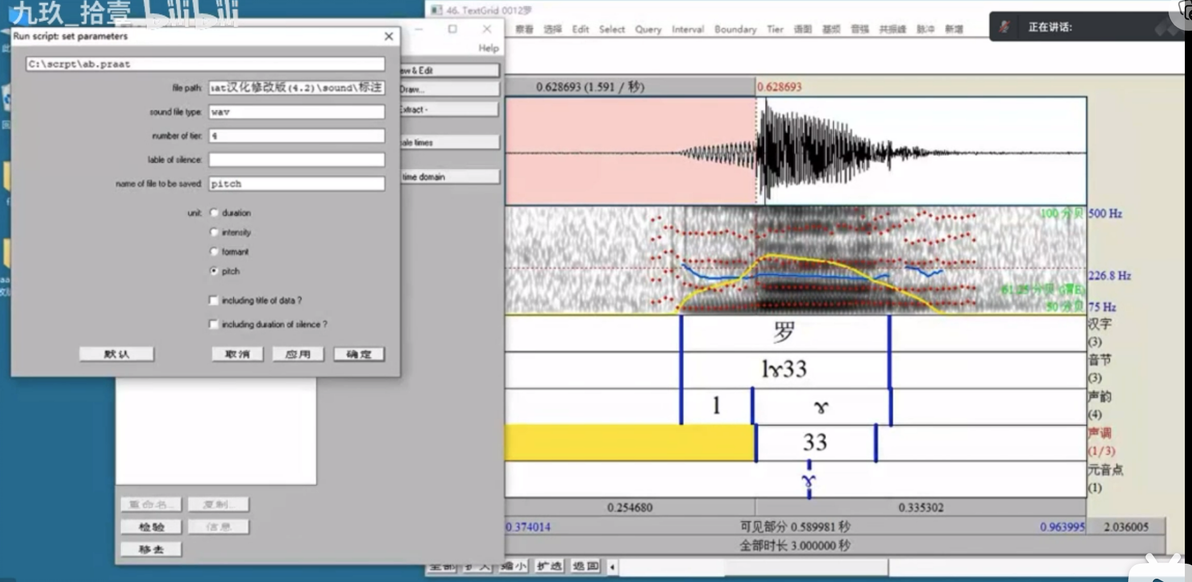1192x582 pixels.
Task: Select the duration unit radio button
Action: pyautogui.click(x=214, y=213)
